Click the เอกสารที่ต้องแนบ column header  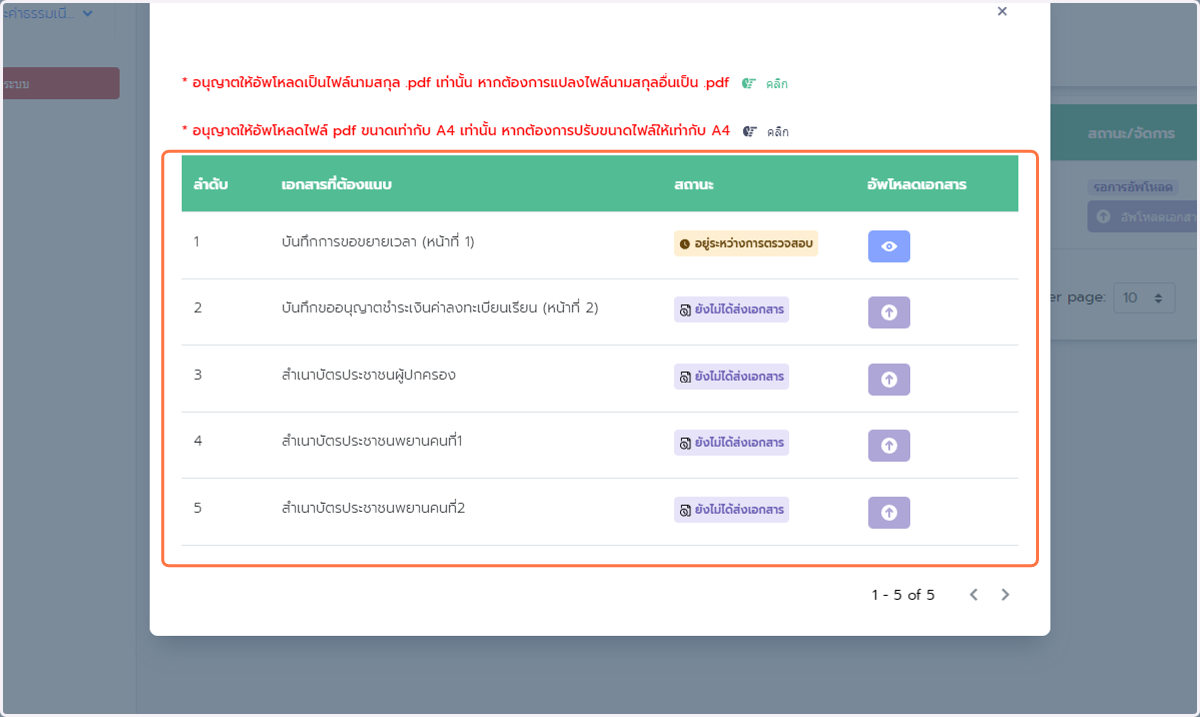337,185
